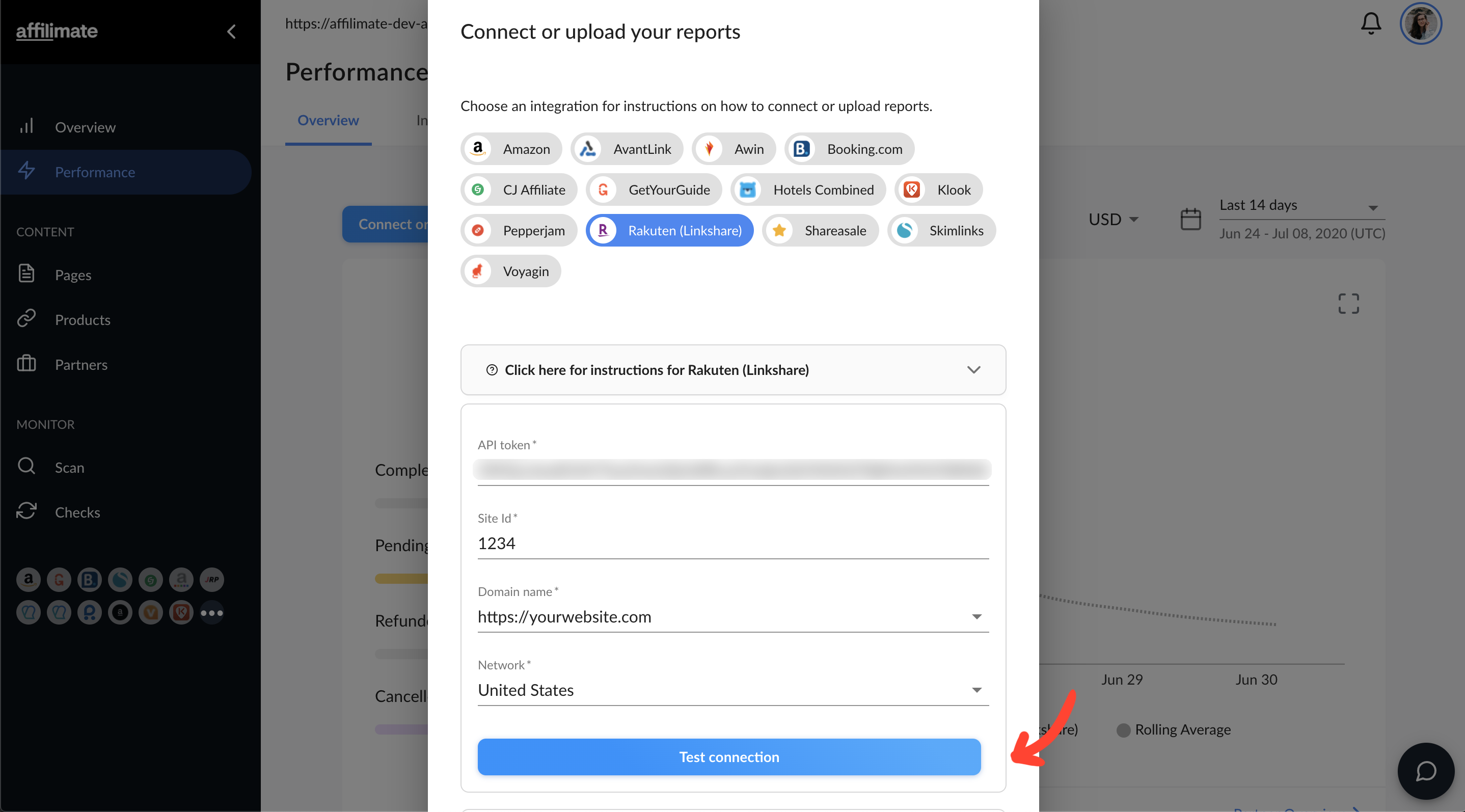Choose the Awin integration
The image size is (1465, 812).
(x=734, y=149)
